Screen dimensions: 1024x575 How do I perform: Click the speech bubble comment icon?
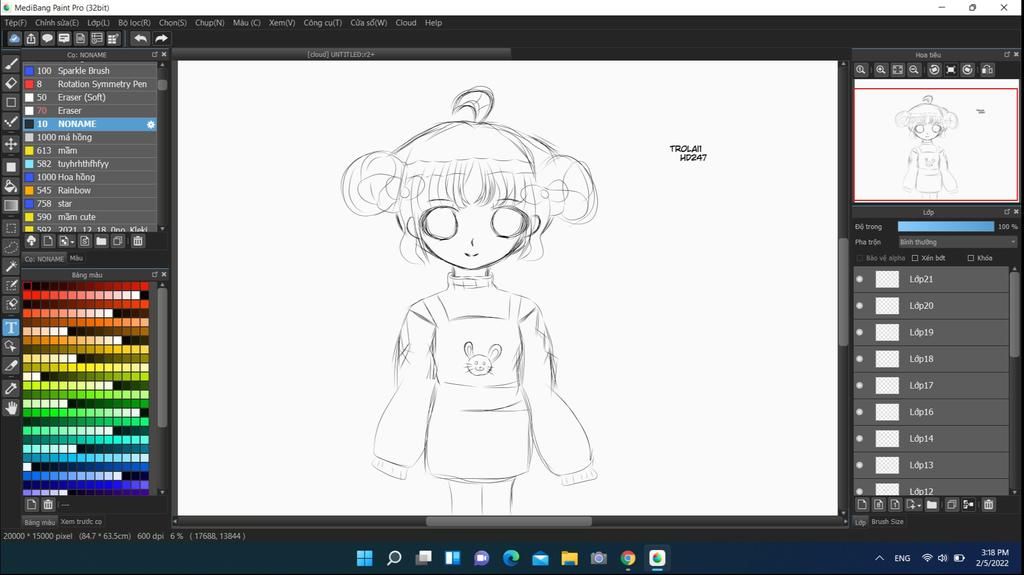point(47,39)
